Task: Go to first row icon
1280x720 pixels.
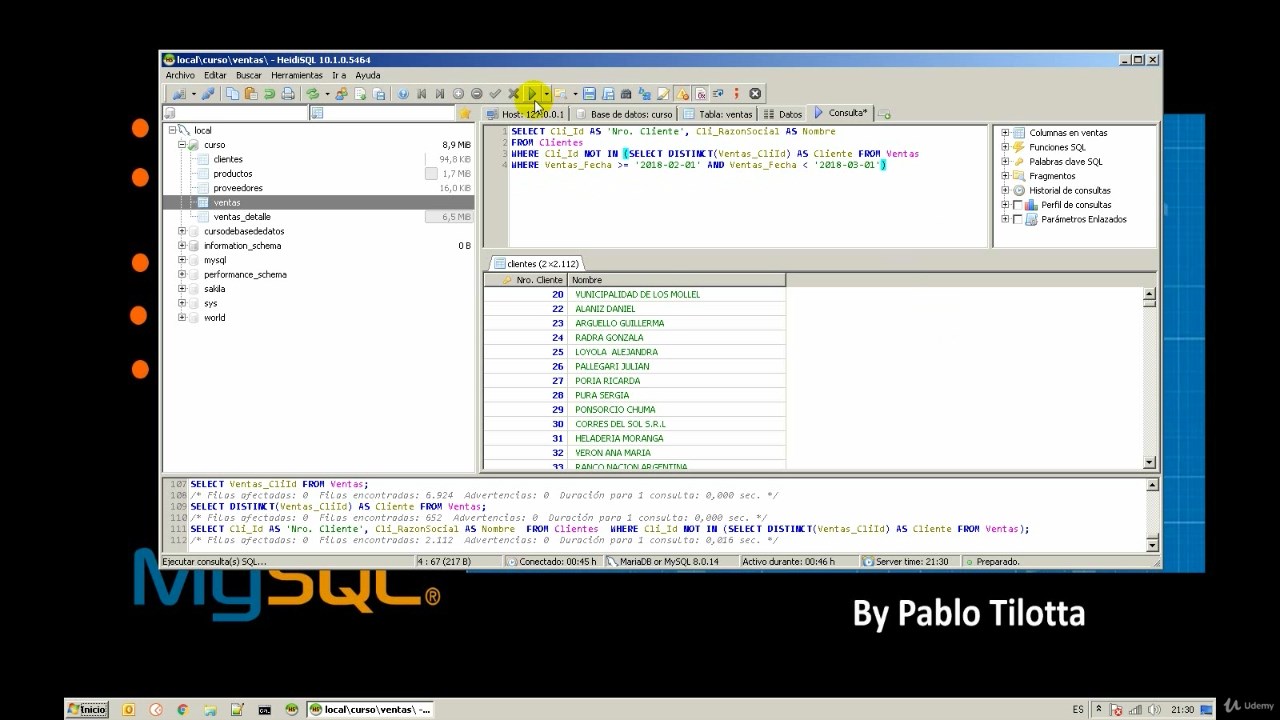Action: coord(421,94)
